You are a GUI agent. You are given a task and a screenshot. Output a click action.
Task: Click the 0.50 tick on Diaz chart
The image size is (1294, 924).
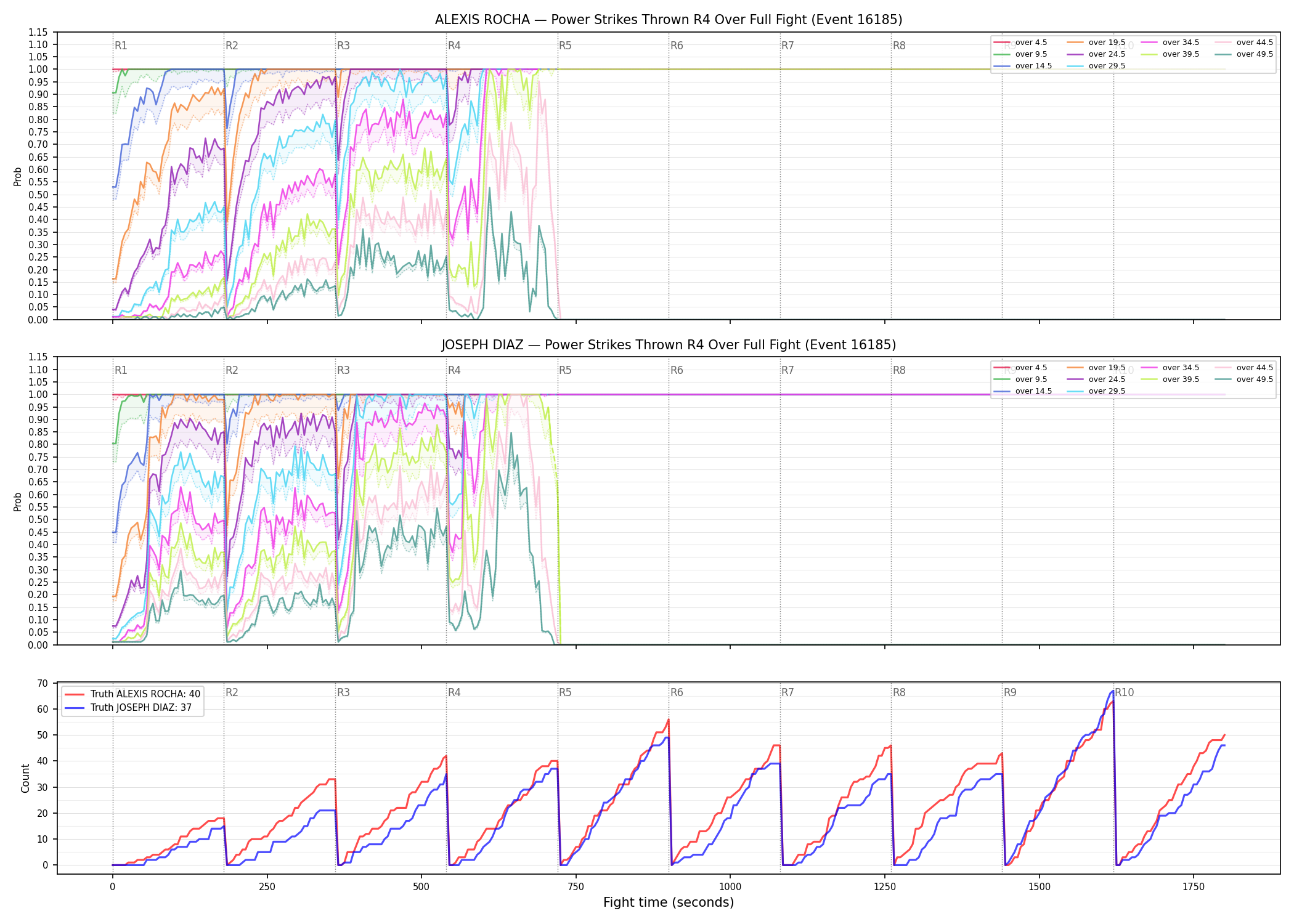coord(38,520)
